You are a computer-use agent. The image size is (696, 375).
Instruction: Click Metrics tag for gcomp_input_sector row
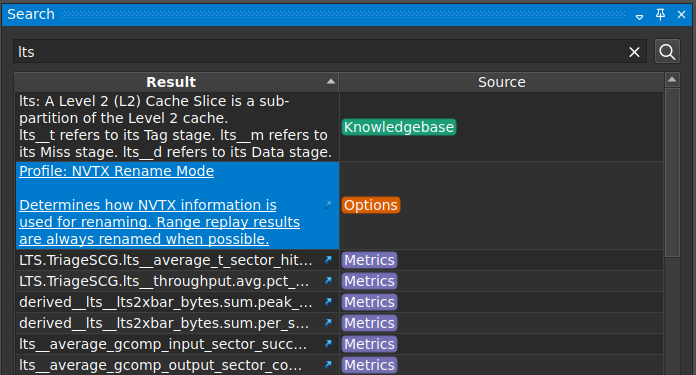coord(369,344)
